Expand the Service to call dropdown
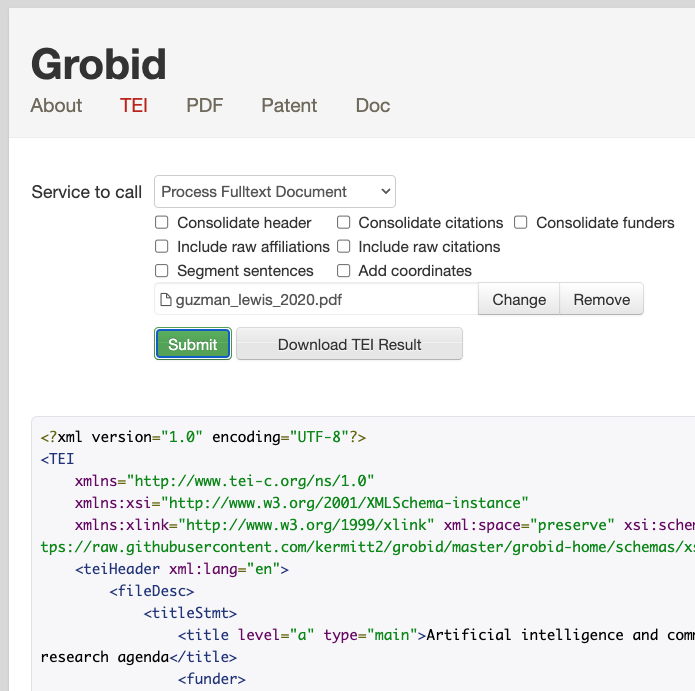Image resolution: width=695 pixels, height=691 pixels. (x=275, y=192)
